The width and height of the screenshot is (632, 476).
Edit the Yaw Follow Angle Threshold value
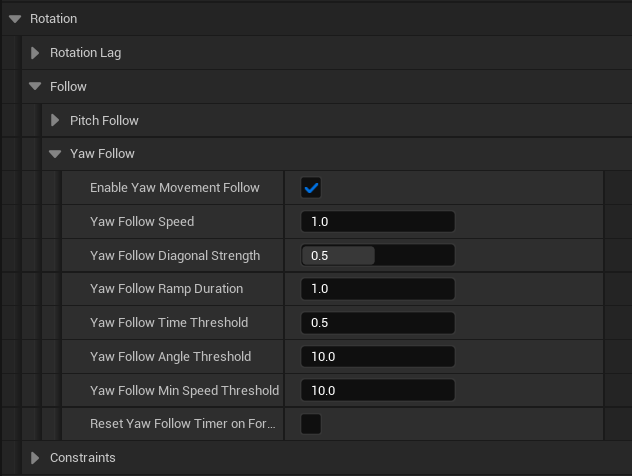(x=378, y=357)
